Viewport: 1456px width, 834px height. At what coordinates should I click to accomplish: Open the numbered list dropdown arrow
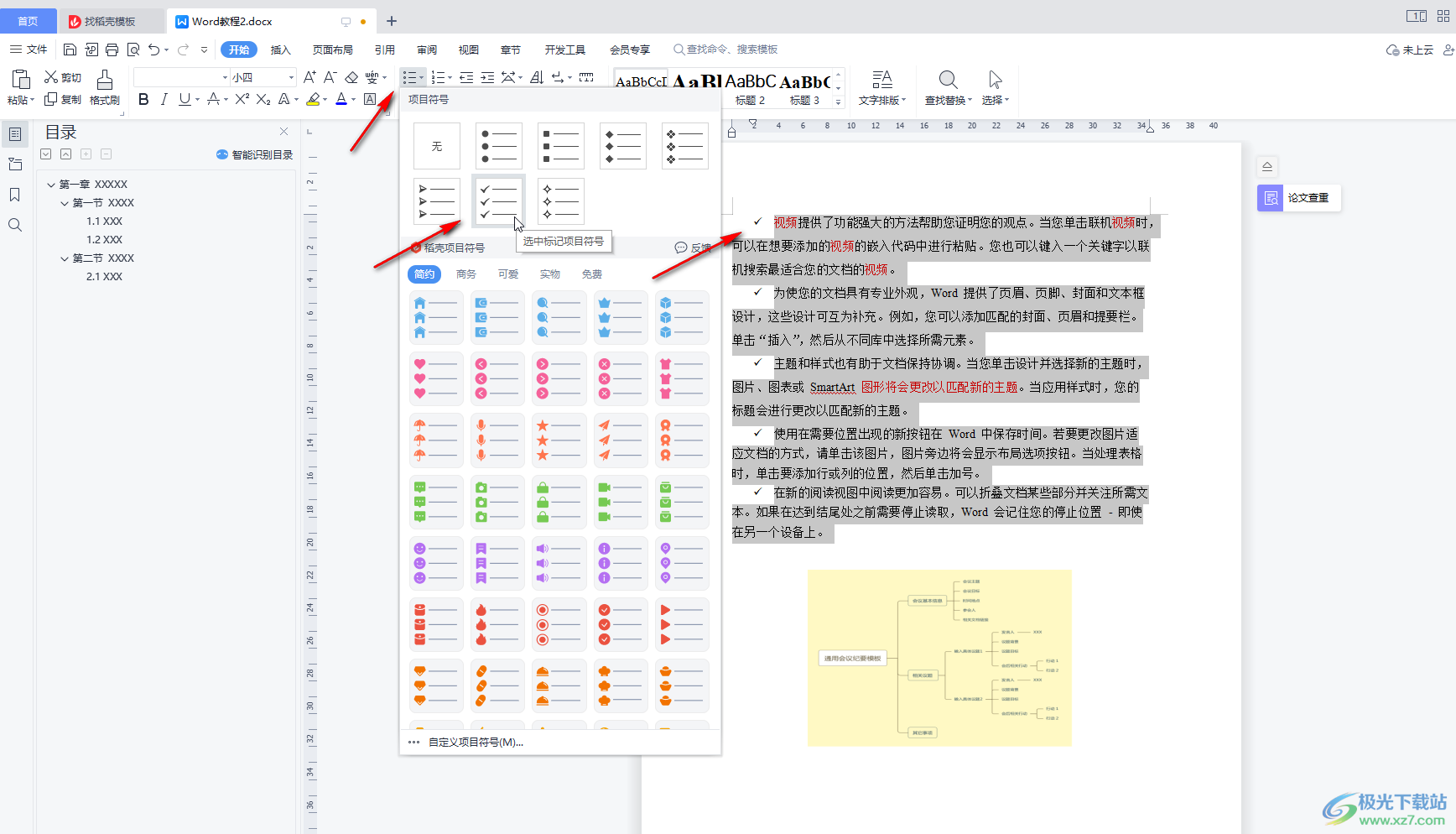pyautogui.click(x=450, y=77)
